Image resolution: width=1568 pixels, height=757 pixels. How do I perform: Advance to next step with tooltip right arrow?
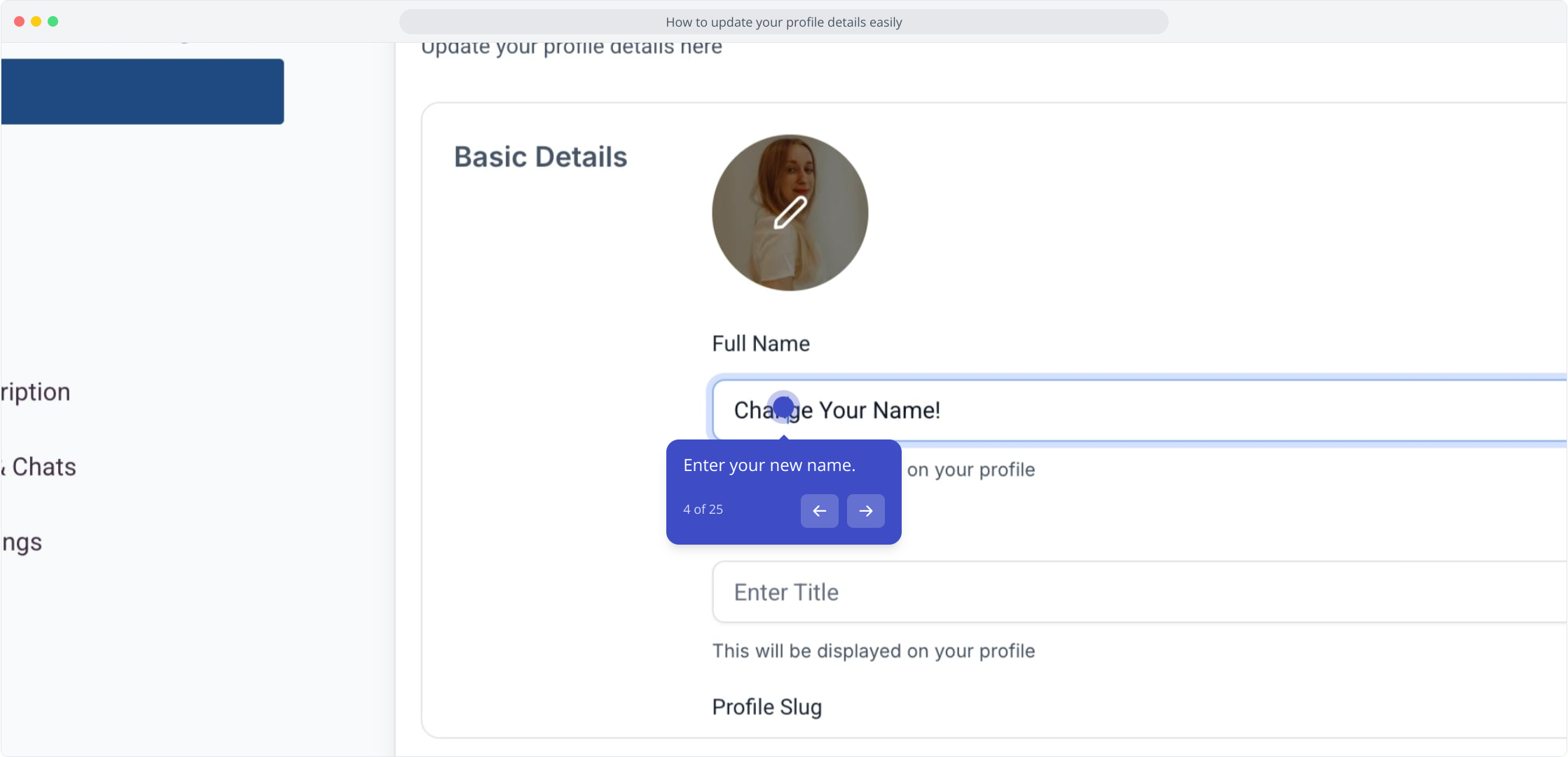(865, 511)
